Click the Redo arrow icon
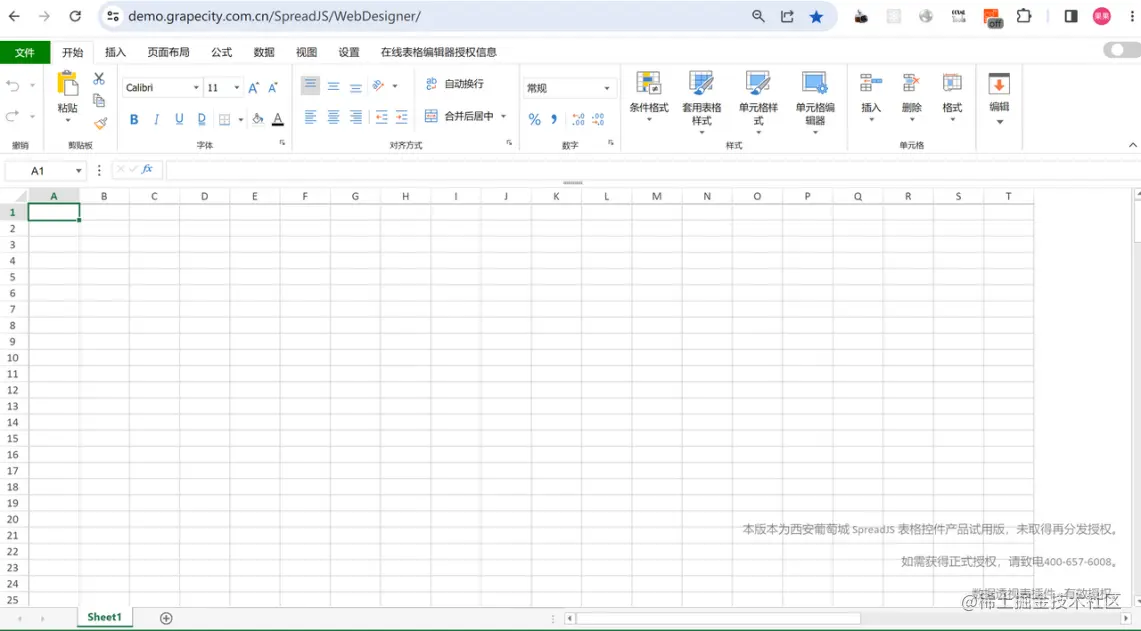Screen dimensions: 1141x631 12,116
